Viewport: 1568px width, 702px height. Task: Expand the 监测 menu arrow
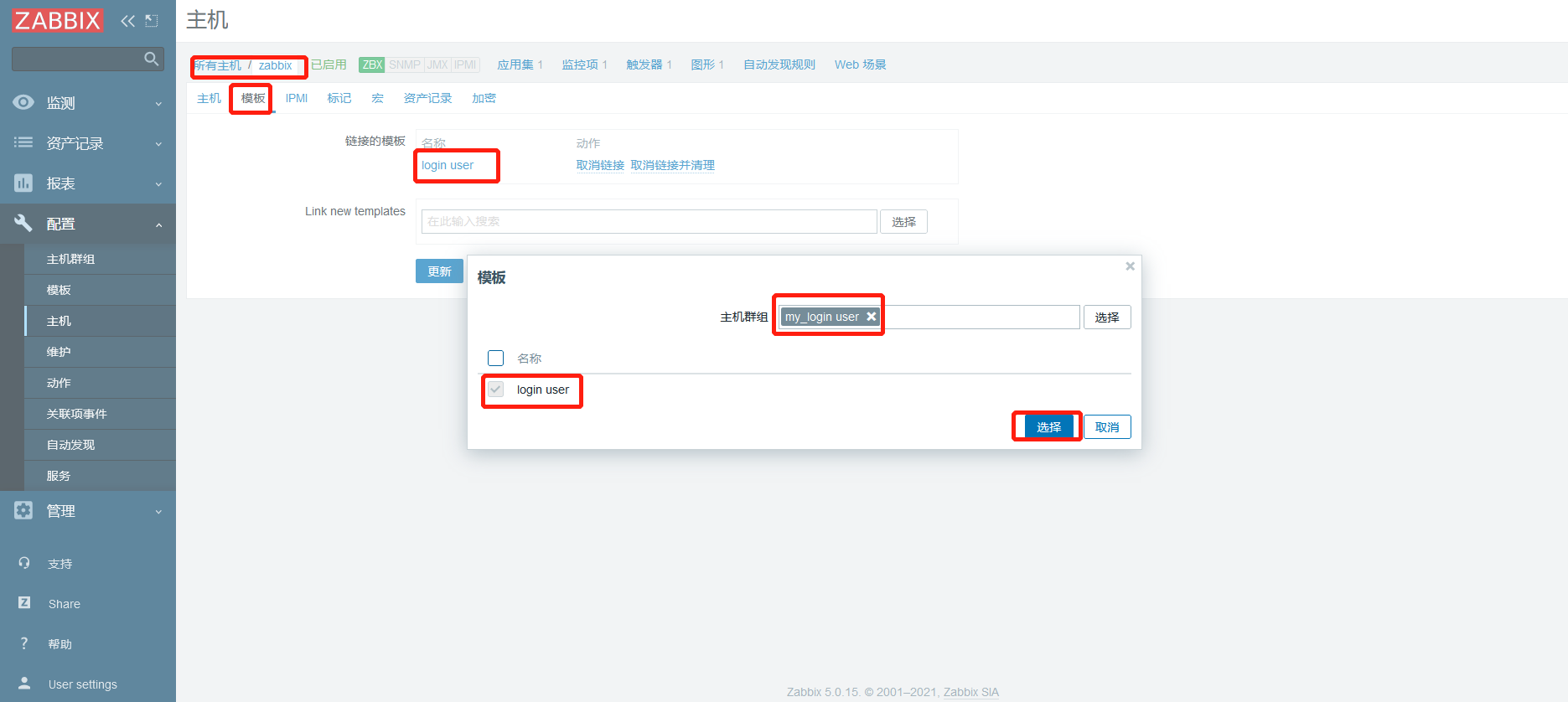[158, 104]
